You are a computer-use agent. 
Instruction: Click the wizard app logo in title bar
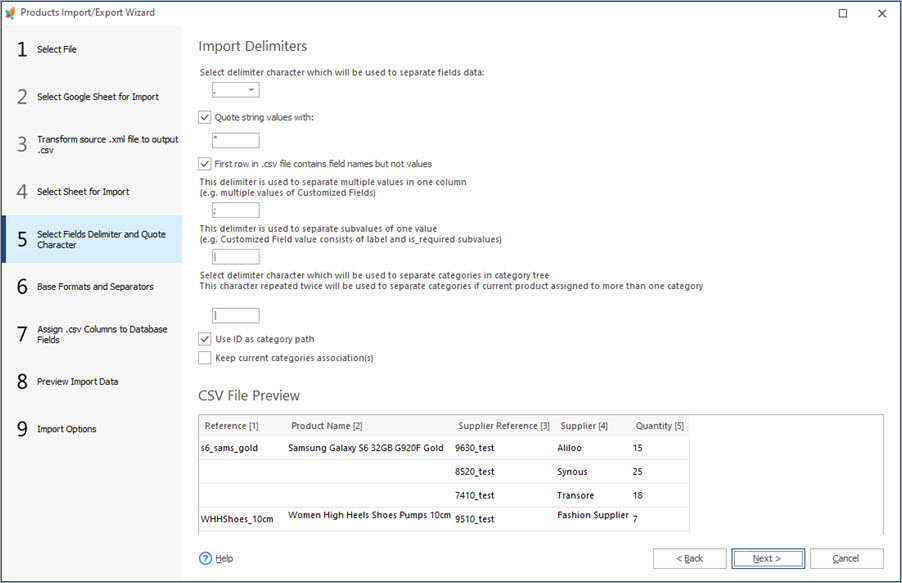[10, 13]
